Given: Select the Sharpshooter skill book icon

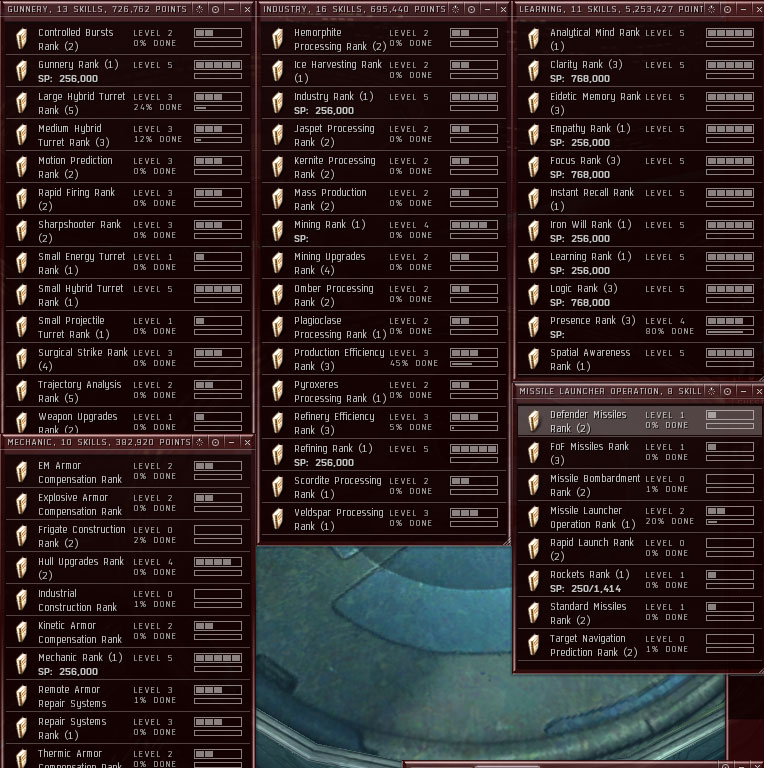Looking at the screenshot, I should (22, 231).
